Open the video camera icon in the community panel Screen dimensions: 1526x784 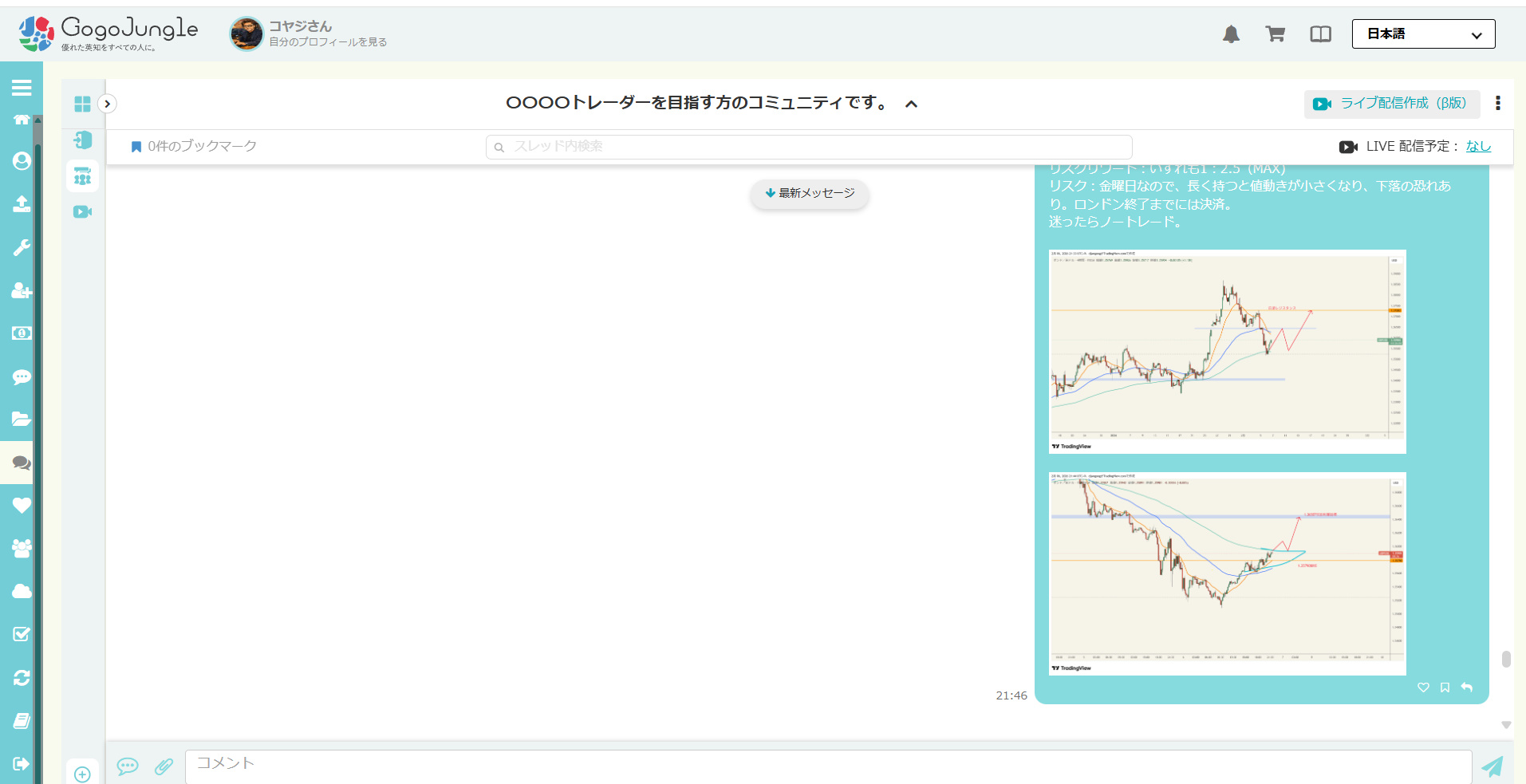[82, 212]
